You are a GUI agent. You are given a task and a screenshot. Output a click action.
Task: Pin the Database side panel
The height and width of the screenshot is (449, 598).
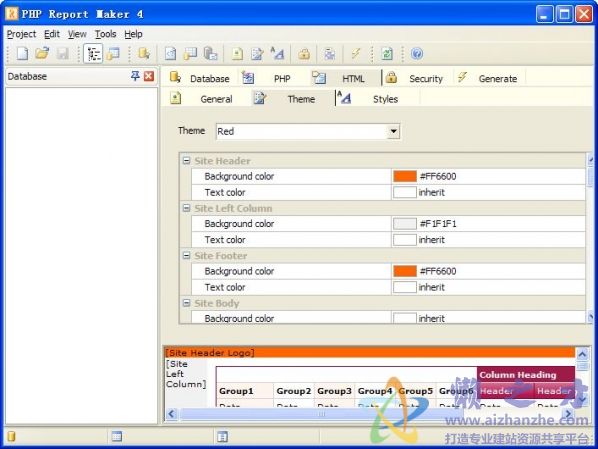pos(135,76)
